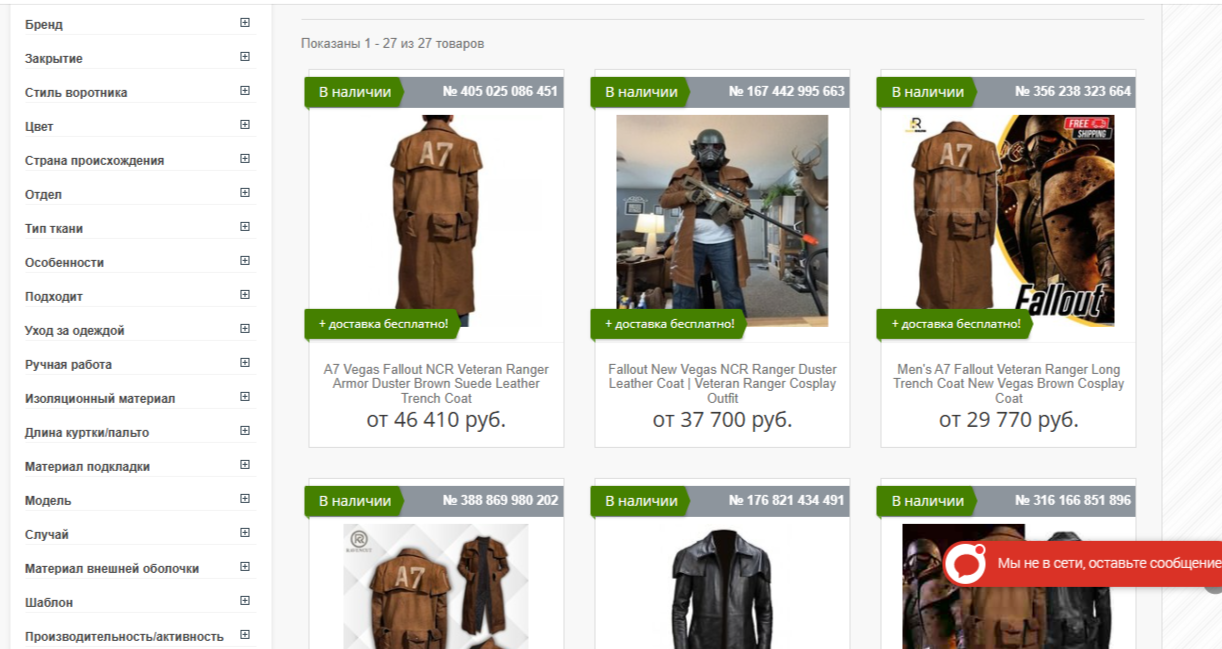Viewport: 1222px width, 649px height.
Task: Select the Случай filter label
Action: pyautogui.click(x=47, y=534)
